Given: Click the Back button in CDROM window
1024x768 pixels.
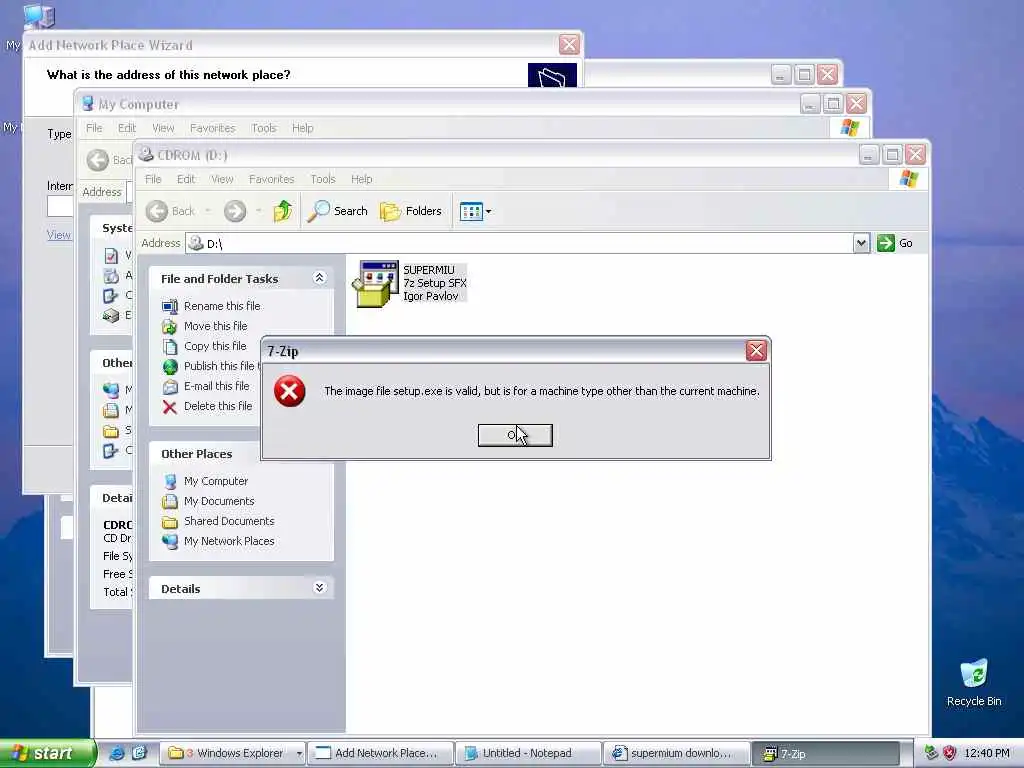Looking at the screenshot, I should pyautogui.click(x=170, y=211).
